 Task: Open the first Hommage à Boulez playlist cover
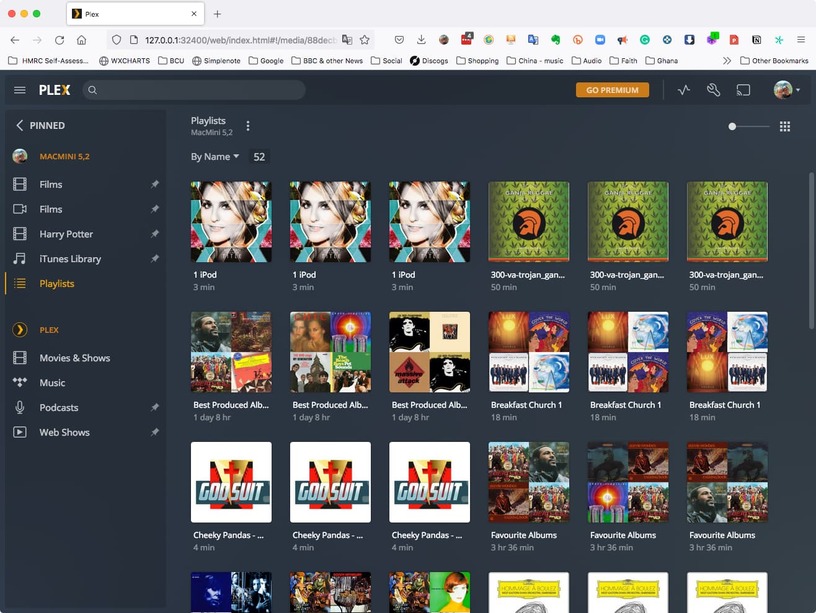click(x=528, y=592)
